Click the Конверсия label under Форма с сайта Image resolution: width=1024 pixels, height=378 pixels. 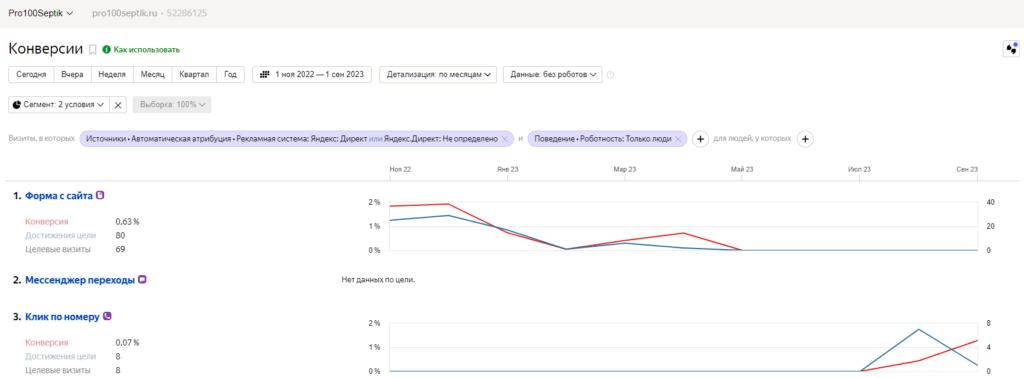tap(46, 221)
